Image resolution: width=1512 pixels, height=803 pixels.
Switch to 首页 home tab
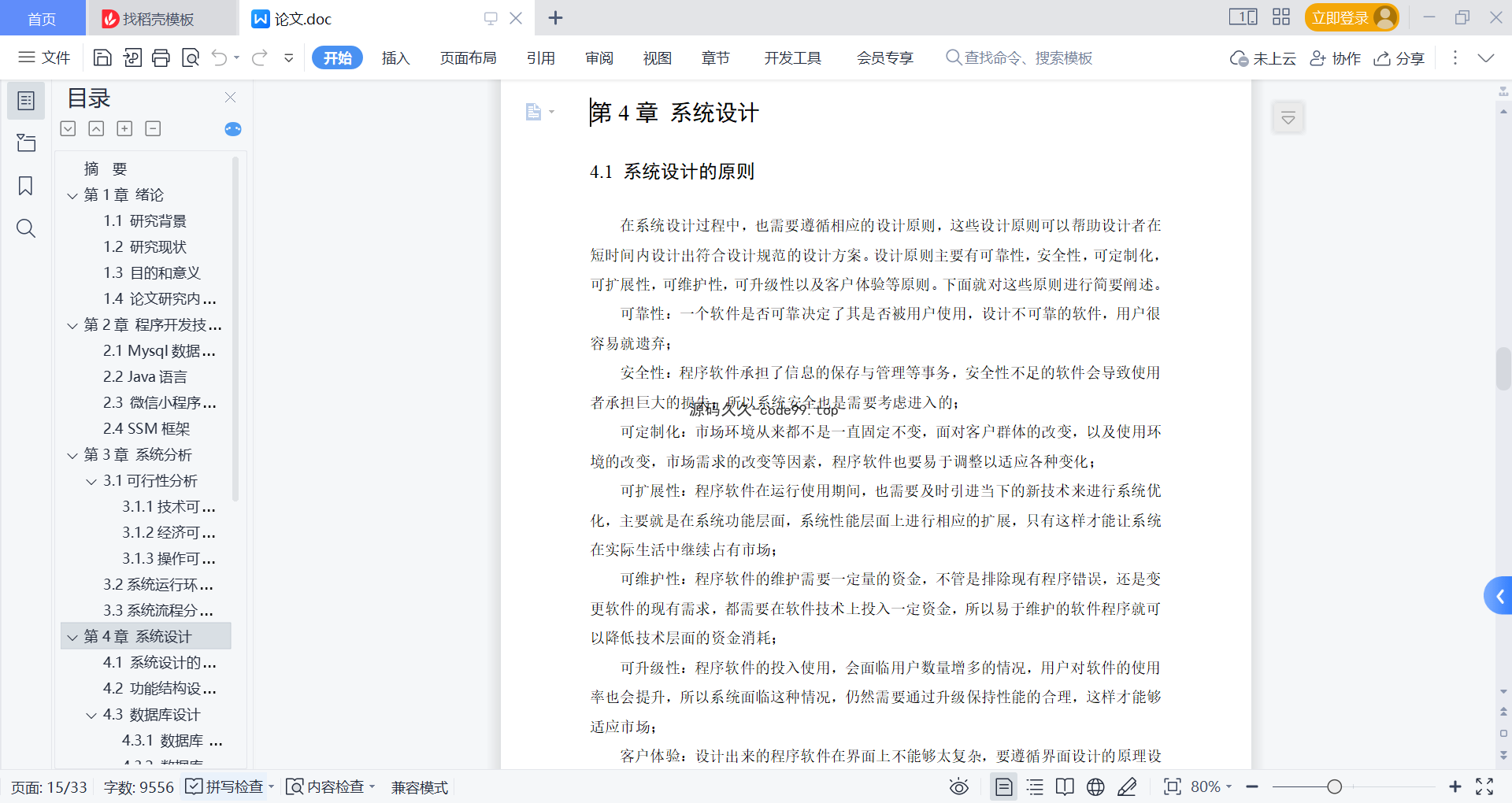[42, 18]
